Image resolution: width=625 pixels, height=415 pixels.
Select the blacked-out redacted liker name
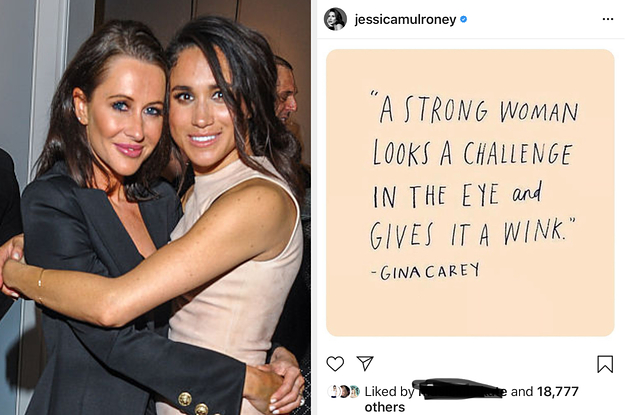coord(458,389)
